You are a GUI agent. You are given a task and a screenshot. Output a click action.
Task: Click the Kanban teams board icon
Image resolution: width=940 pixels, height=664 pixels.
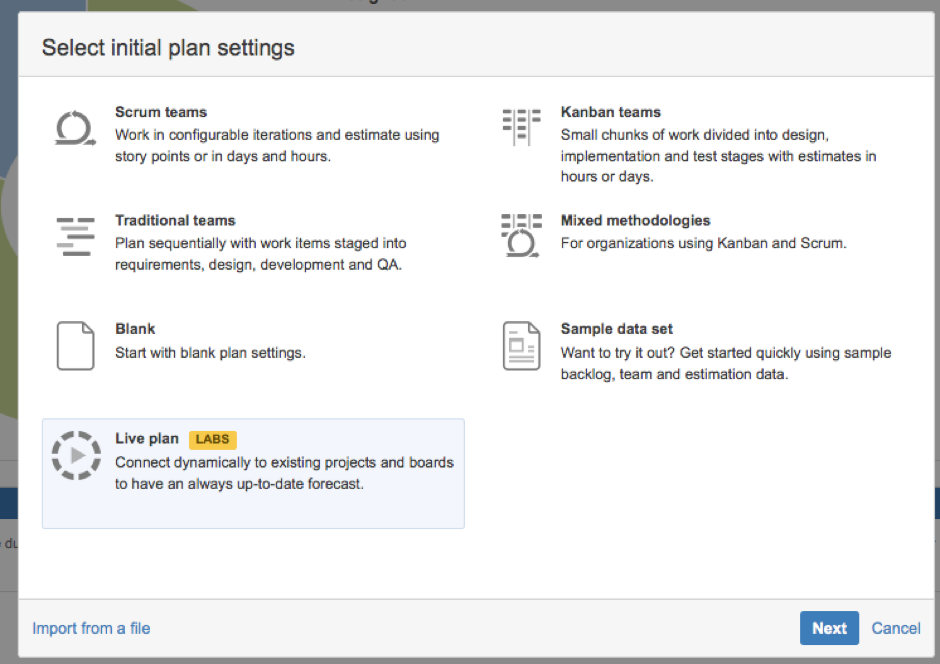pos(521,127)
